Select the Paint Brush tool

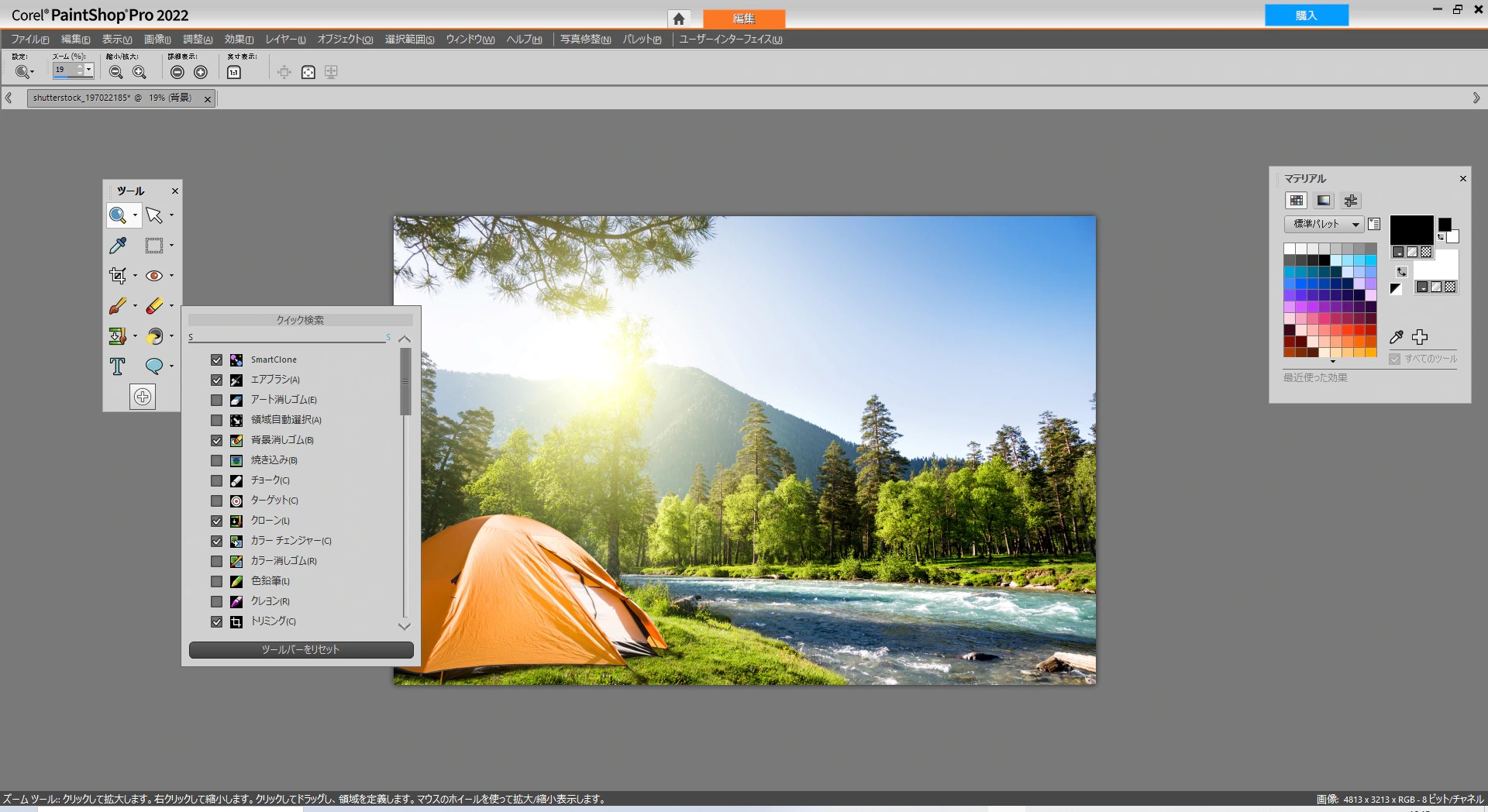[x=118, y=306]
